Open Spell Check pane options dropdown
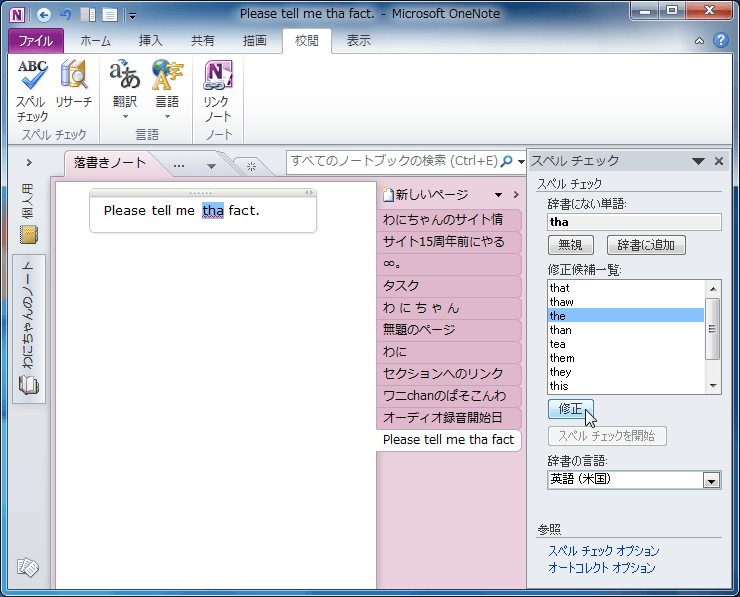 [x=698, y=161]
